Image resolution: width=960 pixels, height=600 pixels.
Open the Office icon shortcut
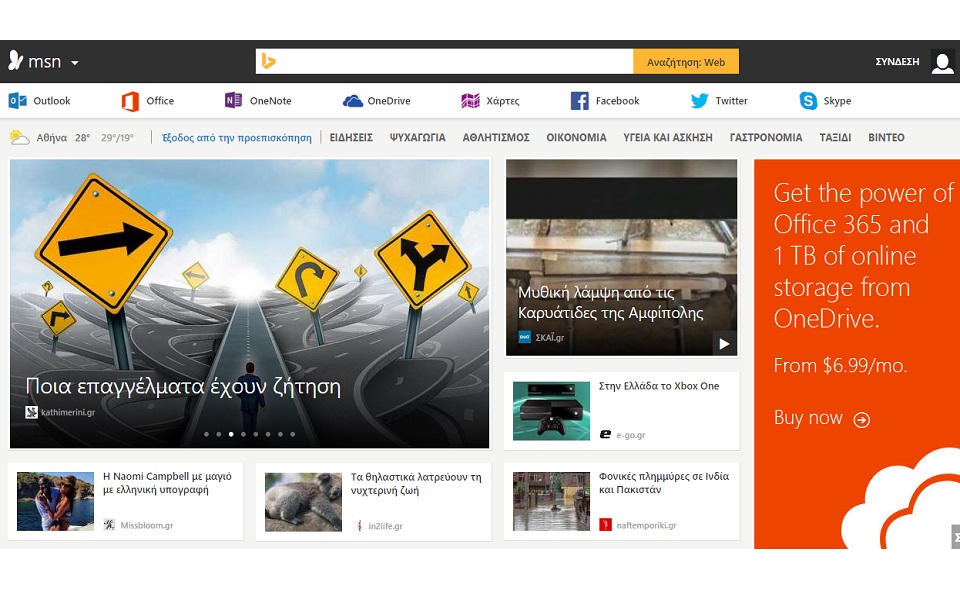pos(130,101)
